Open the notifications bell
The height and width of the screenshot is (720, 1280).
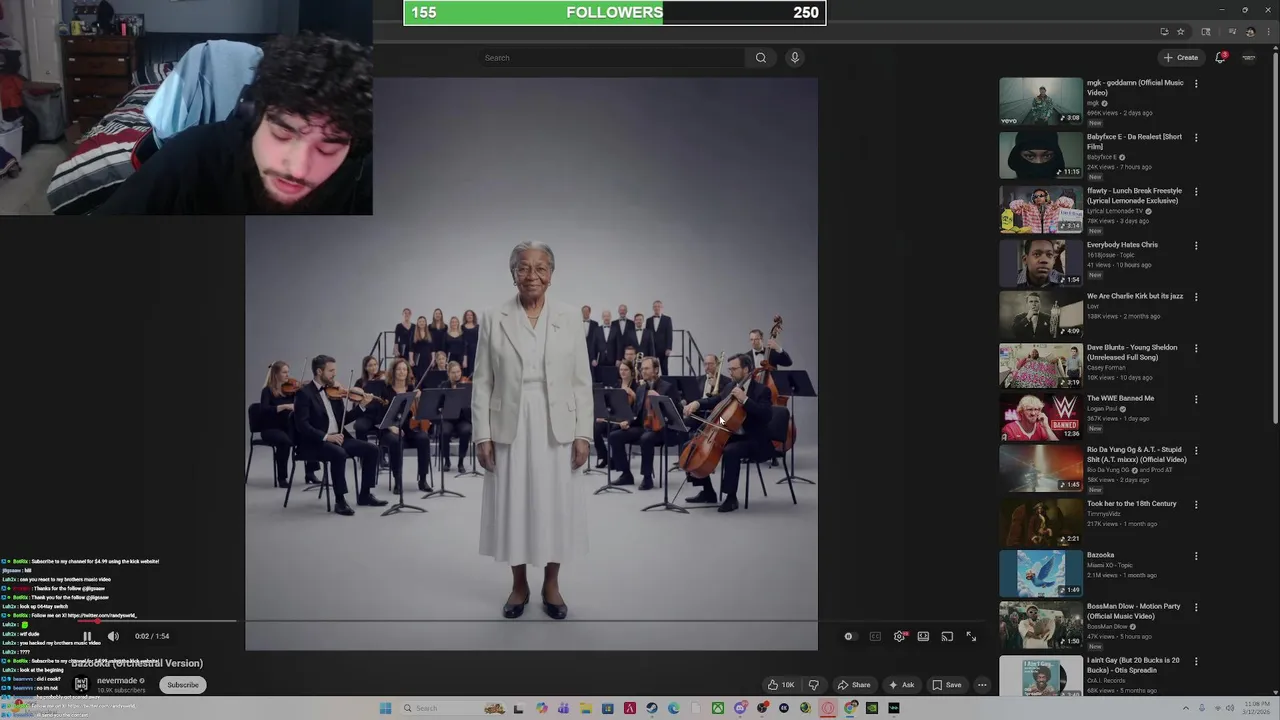pos(1220,58)
